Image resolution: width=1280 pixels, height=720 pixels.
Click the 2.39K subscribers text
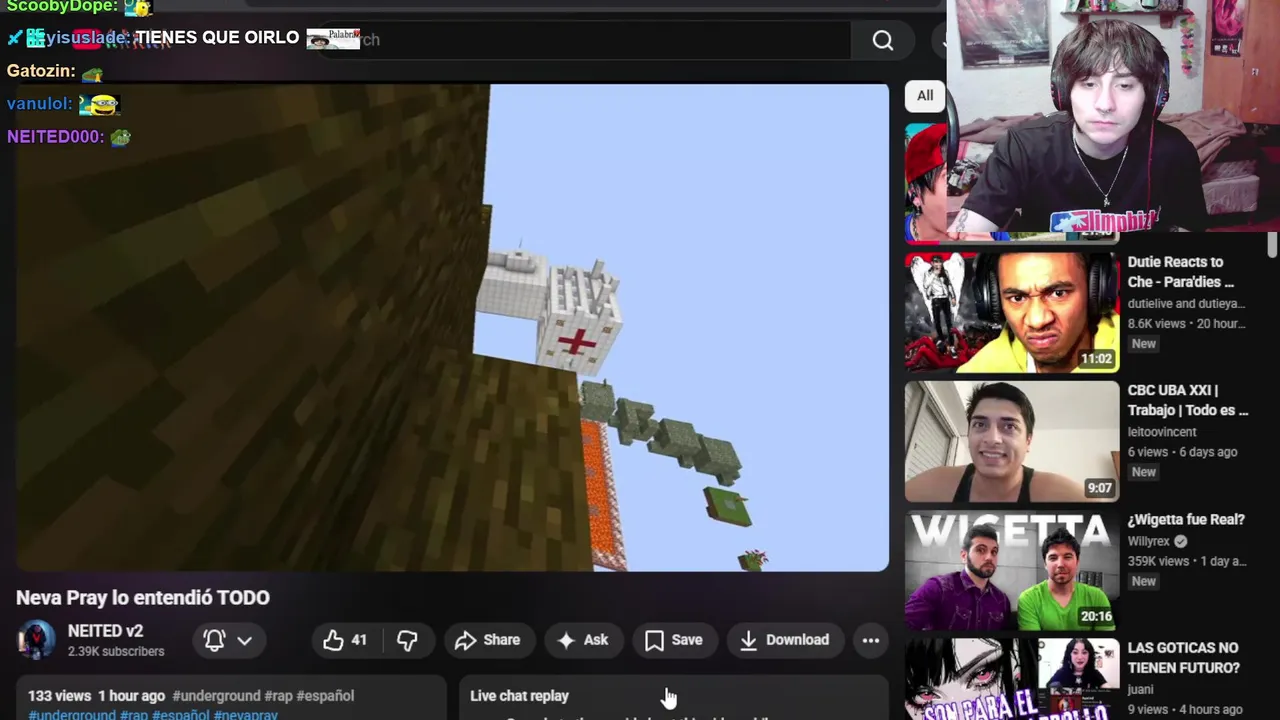pyautogui.click(x=116, y=652)
